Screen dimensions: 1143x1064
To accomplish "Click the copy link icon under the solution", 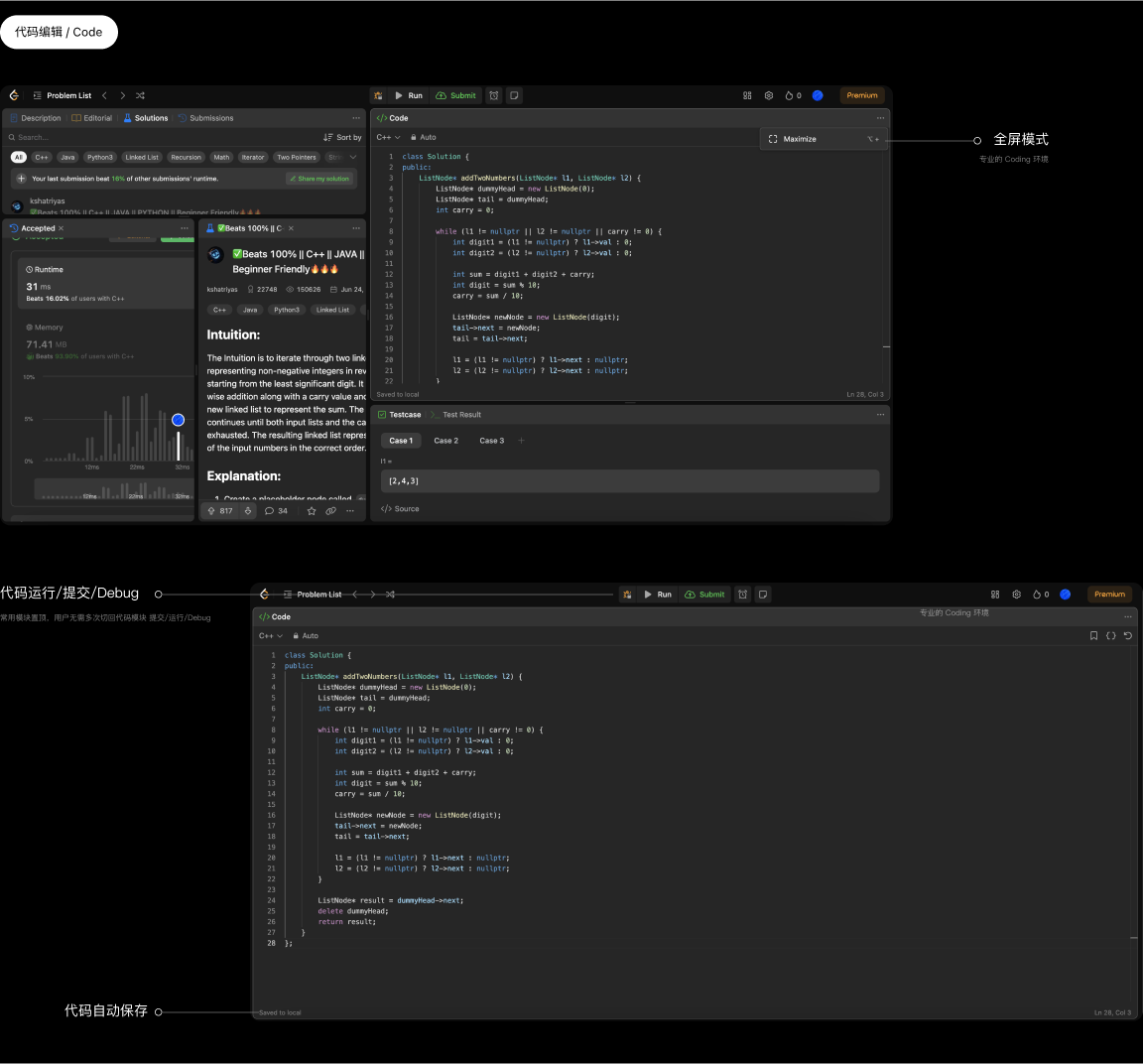I will click(x=330, y=511).
